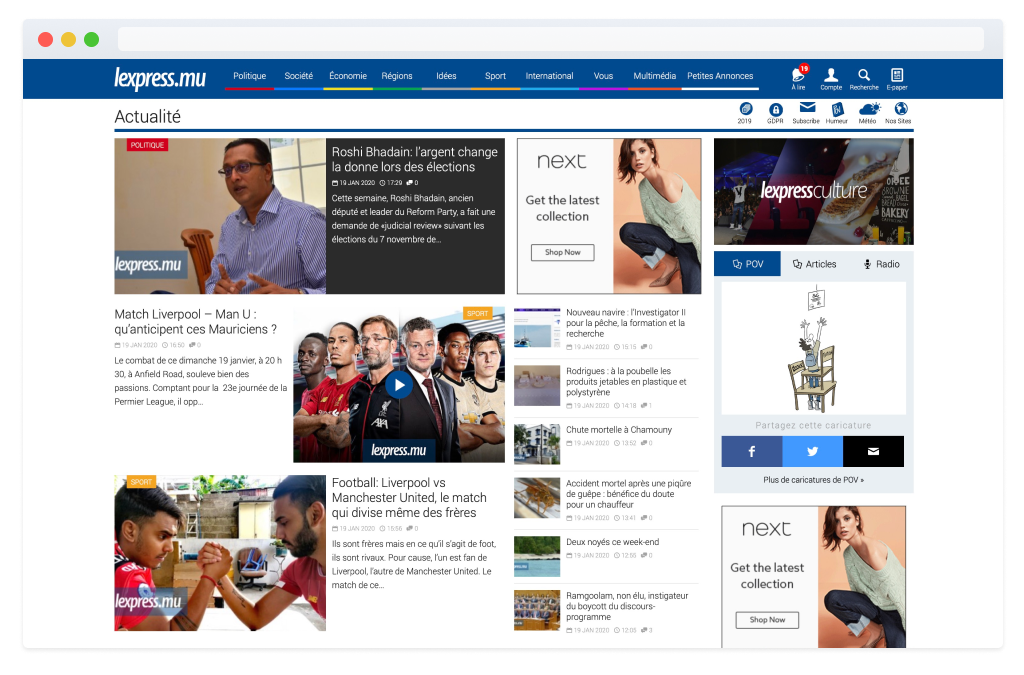
Task: Click the Météo weather icon
Action: tap(868, 110)
